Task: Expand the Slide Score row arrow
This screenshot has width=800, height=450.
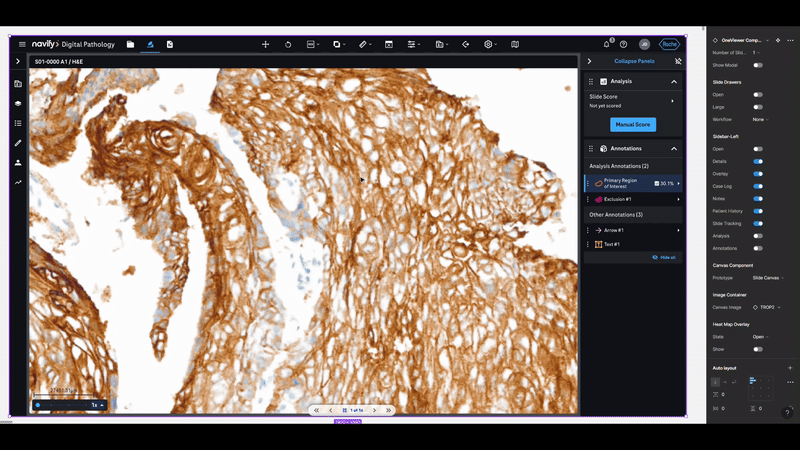Action: (x=672, y=101)
